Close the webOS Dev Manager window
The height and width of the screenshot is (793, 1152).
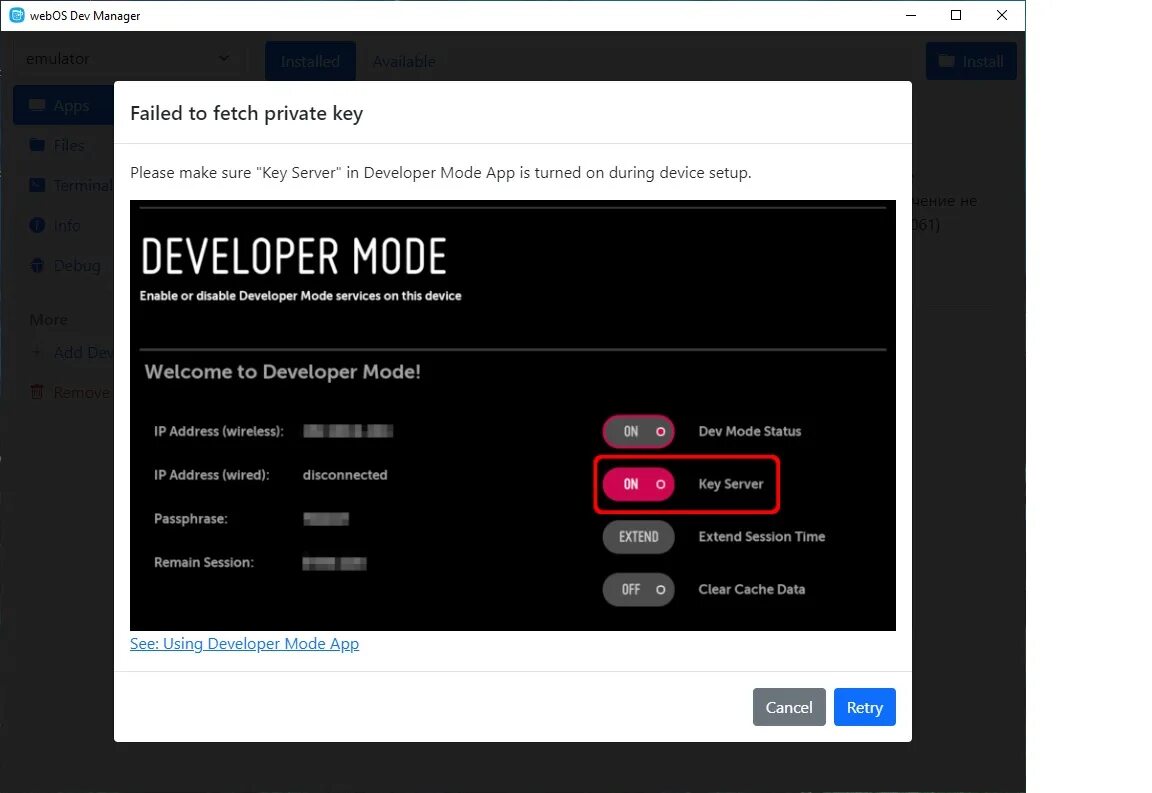[x=1001, y=15]
